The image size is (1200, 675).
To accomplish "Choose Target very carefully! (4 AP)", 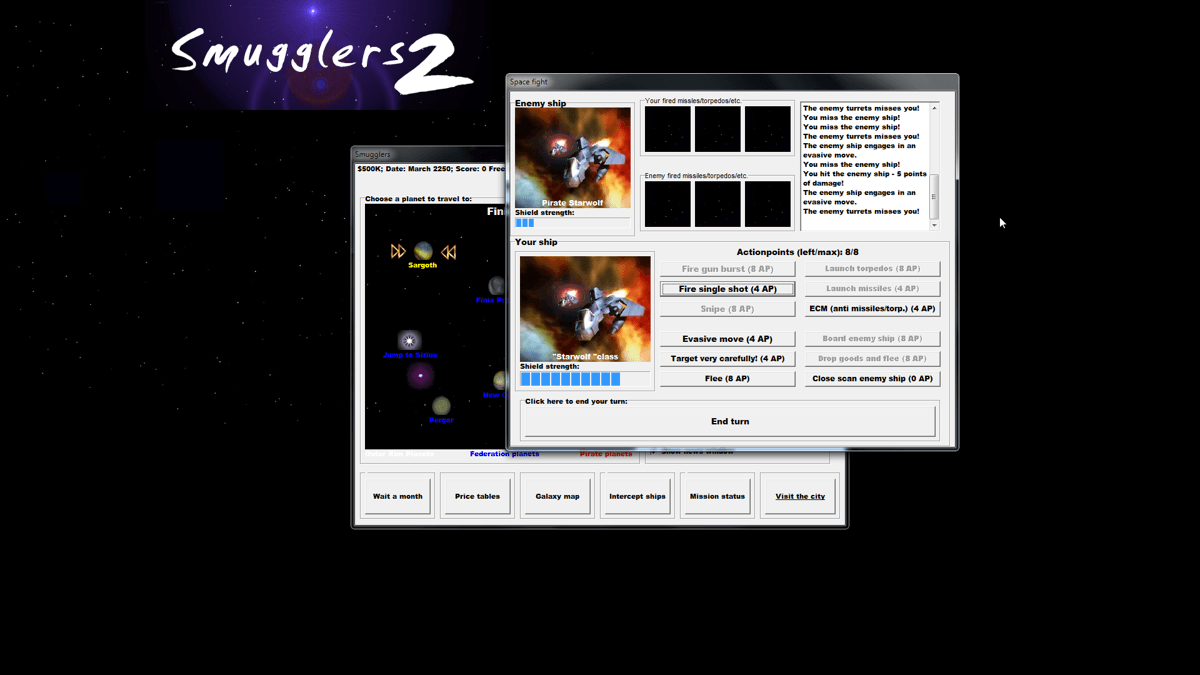I will coord(727,359).
